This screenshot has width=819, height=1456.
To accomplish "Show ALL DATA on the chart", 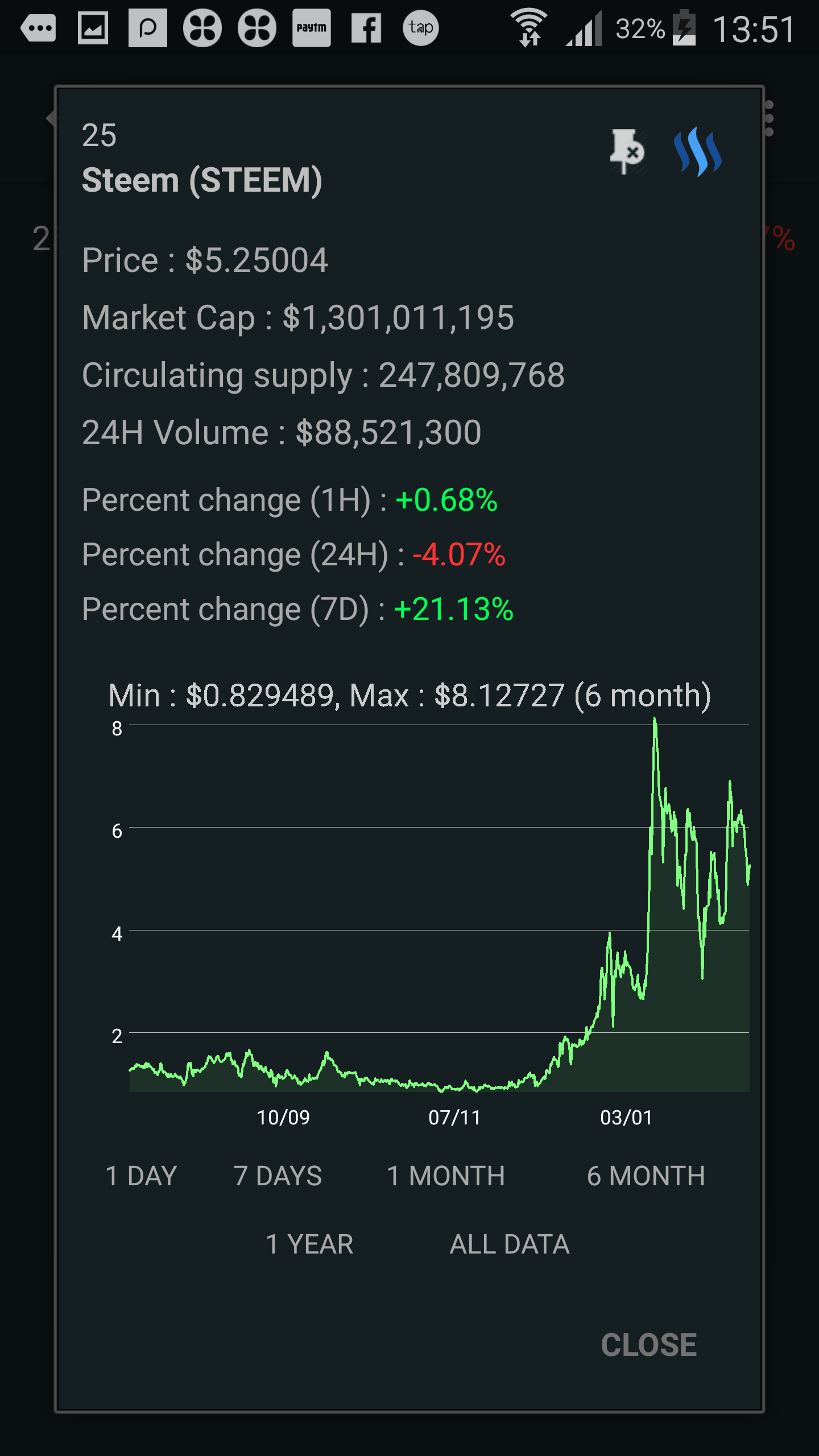I will click(510, 1244).
